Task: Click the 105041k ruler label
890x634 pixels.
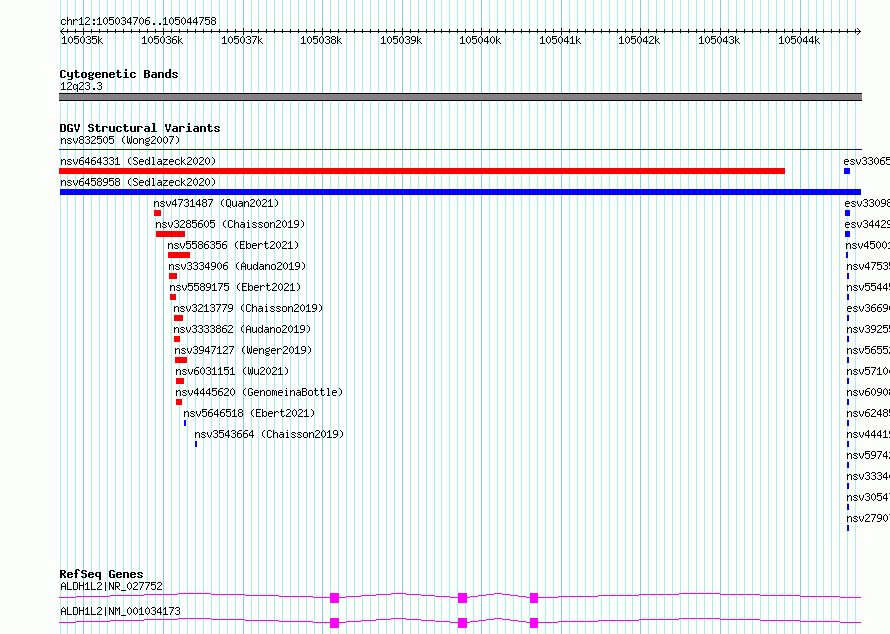Action: 560,40
